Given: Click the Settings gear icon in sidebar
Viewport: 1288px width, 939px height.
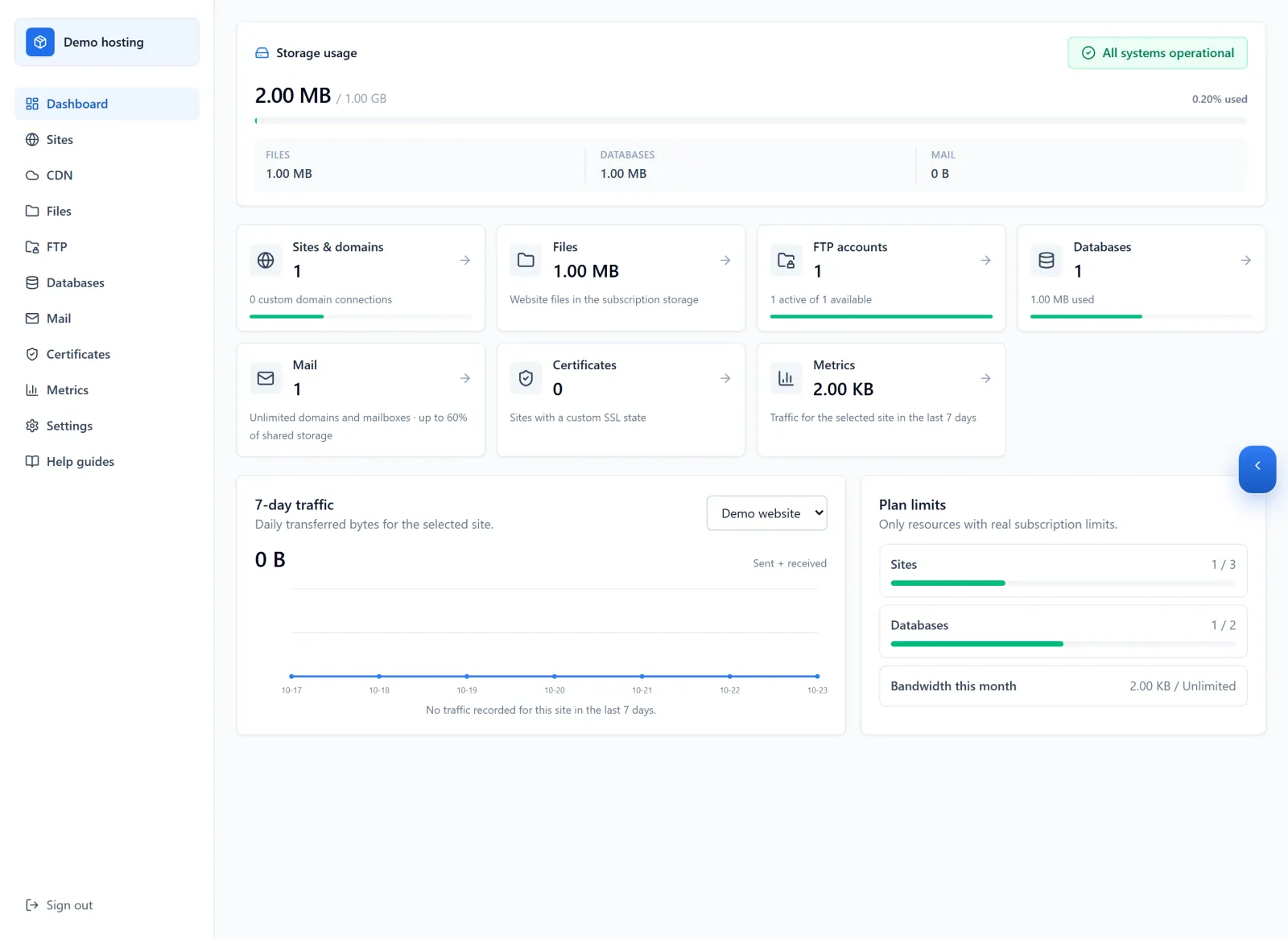Looking at the screenshot, I should coord(32,426).
